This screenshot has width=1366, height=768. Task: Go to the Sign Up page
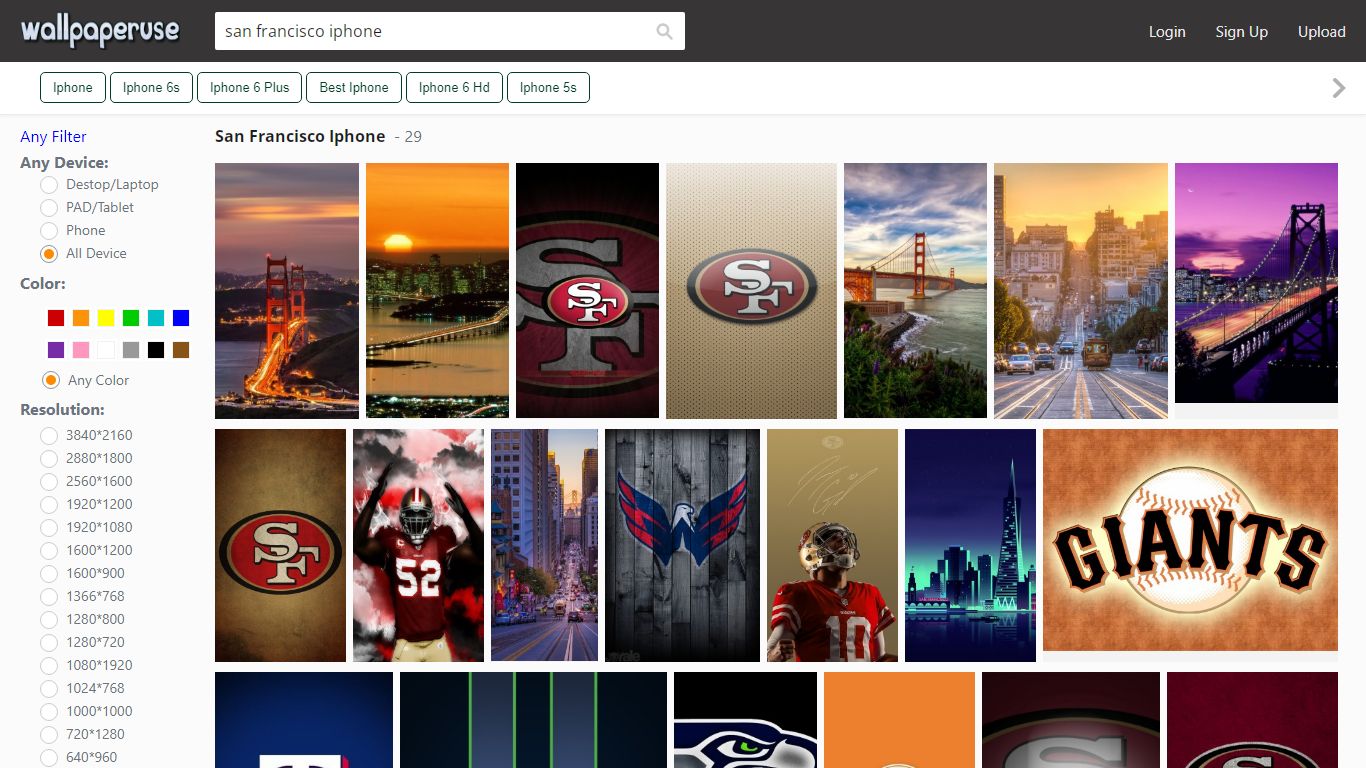pos(1242,31)
